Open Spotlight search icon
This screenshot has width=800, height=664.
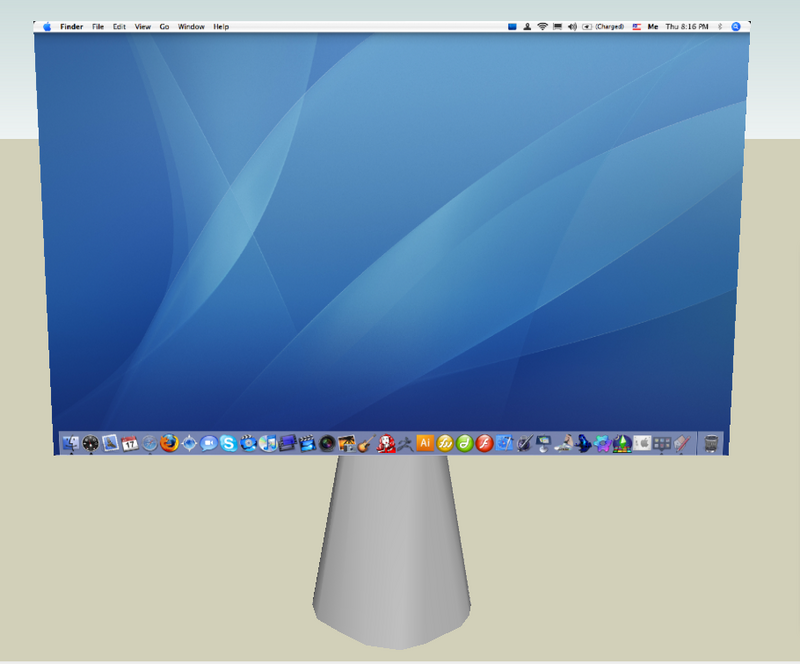[x=736, y=27]
